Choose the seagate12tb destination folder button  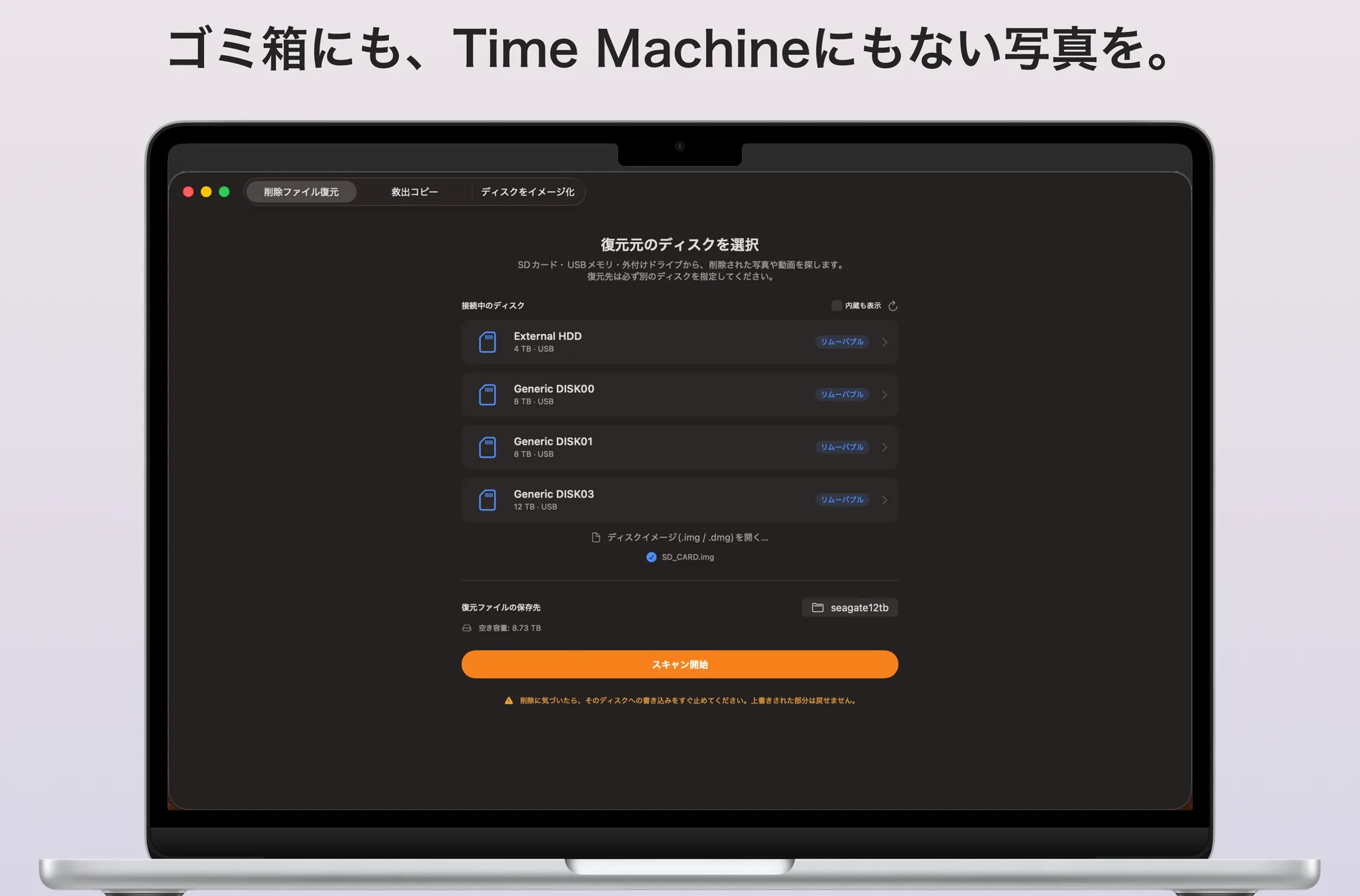pos(850,607)
